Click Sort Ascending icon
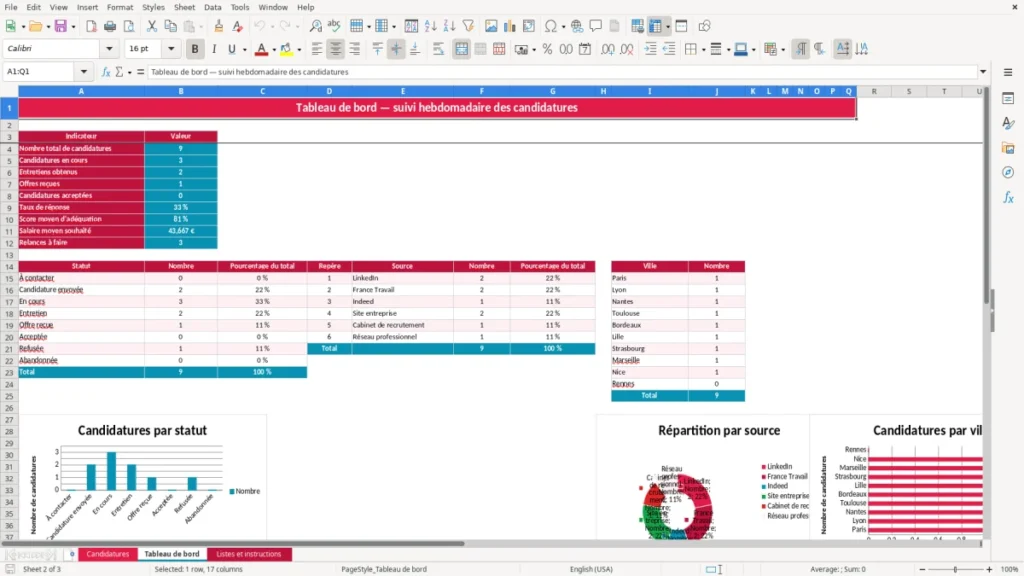 click(430, 26)
